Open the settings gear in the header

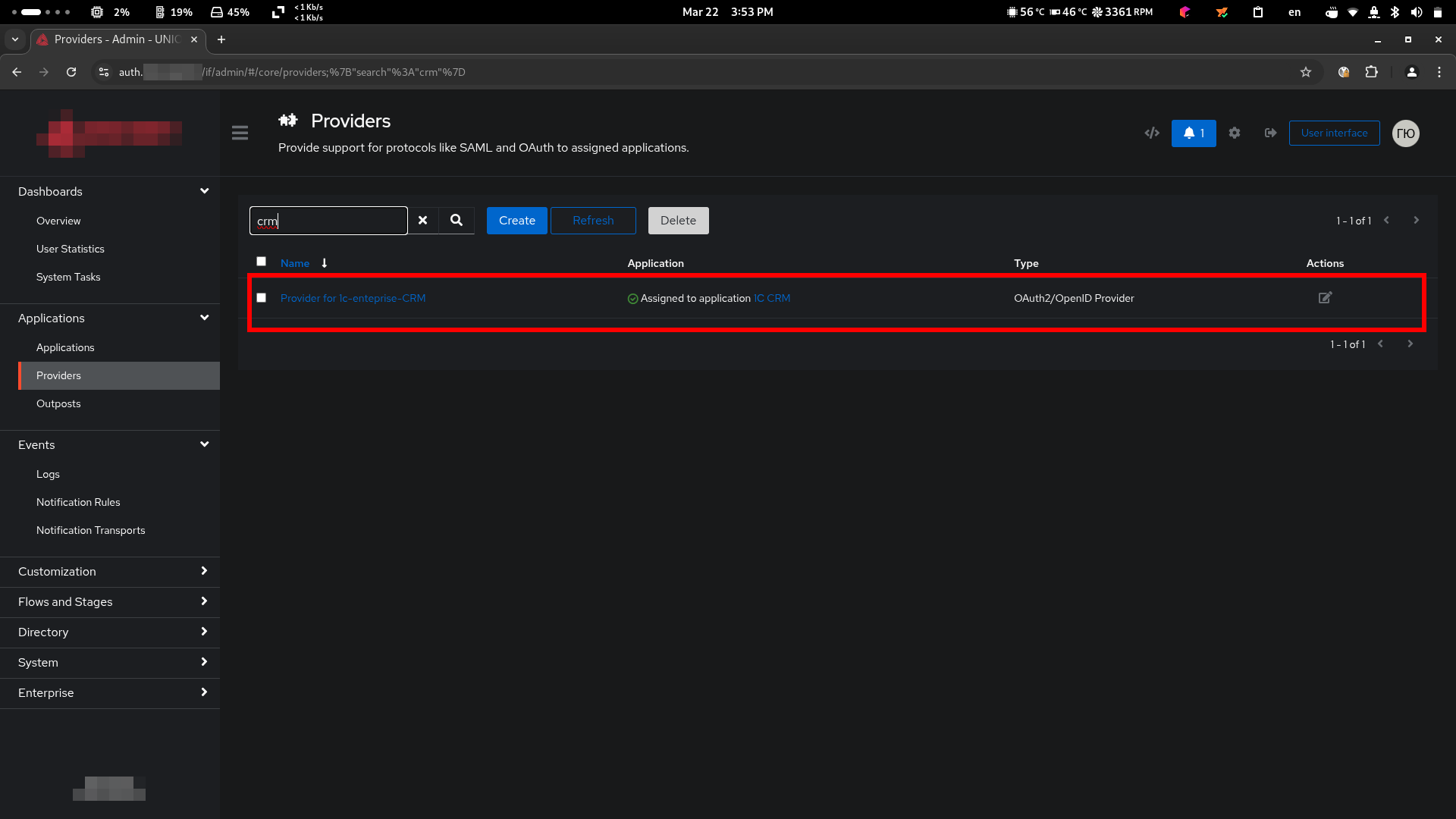1235,133
